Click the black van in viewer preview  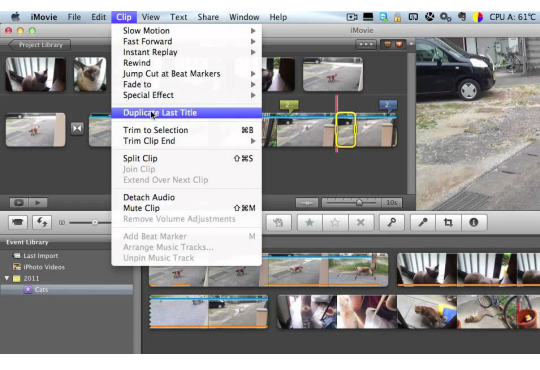coord(455,69)
